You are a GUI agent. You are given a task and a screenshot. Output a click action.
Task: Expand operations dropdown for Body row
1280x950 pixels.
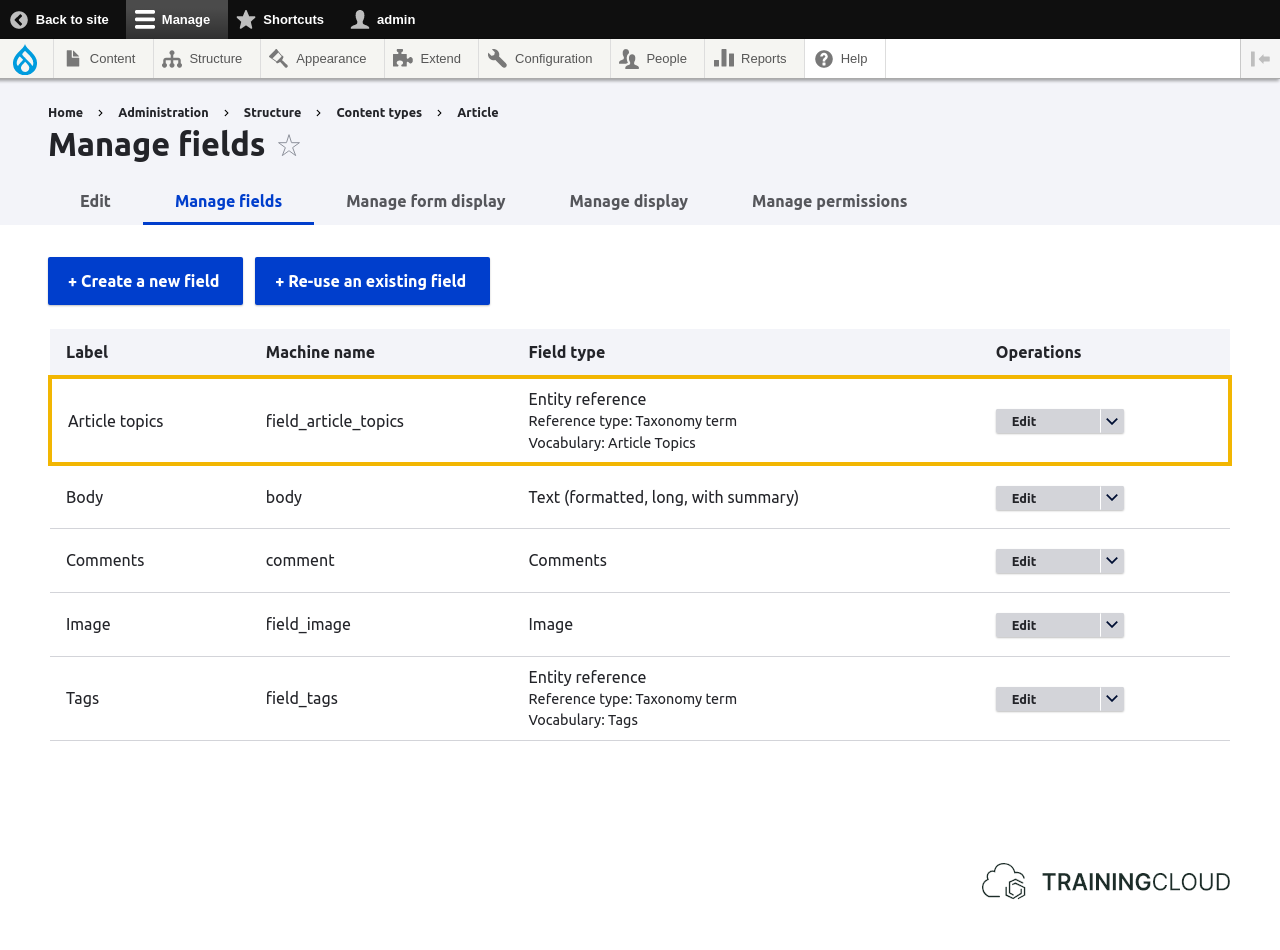[x=1112, y=498]
